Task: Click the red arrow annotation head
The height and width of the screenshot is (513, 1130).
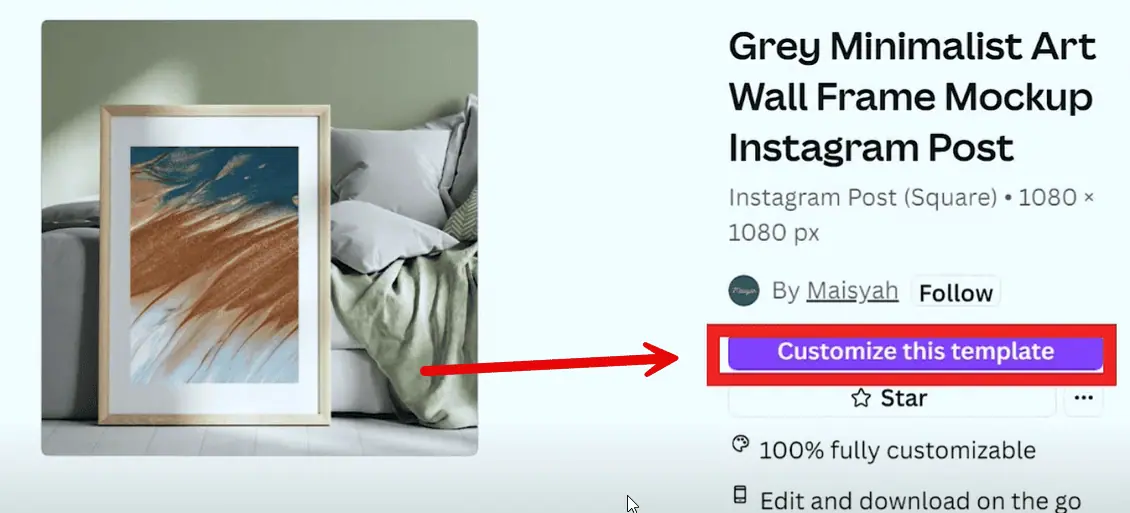Action: 657,359
